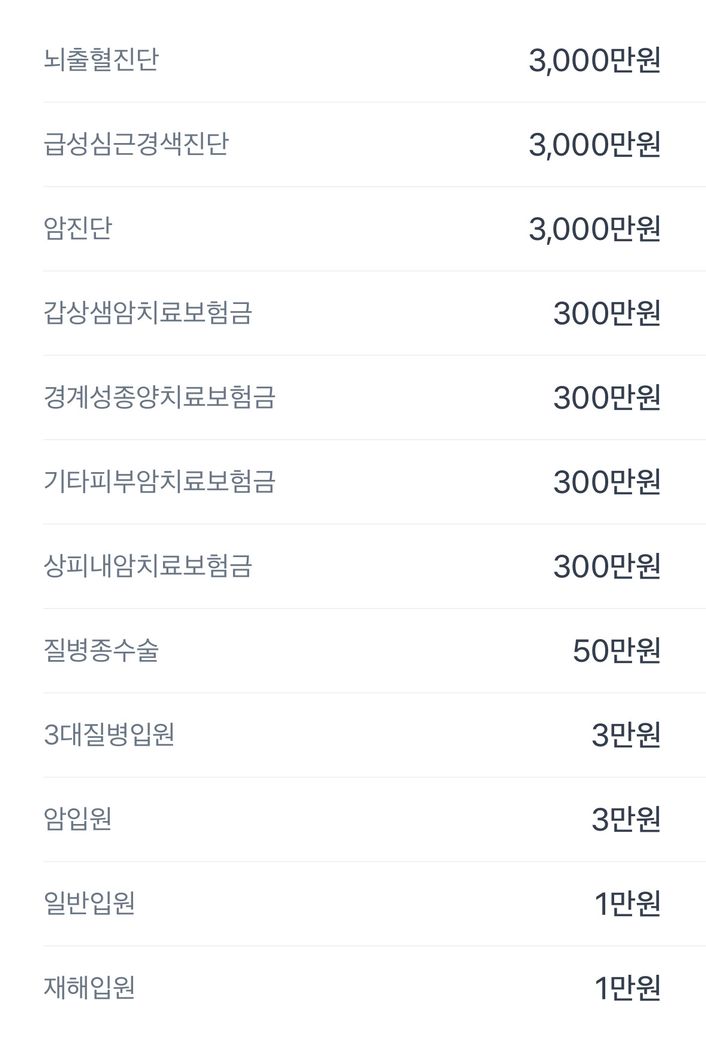This screenshot has width=706, height=1040.
Task: Open the 갑상샘암치료보험금 entry
Action: coord(148,313)
